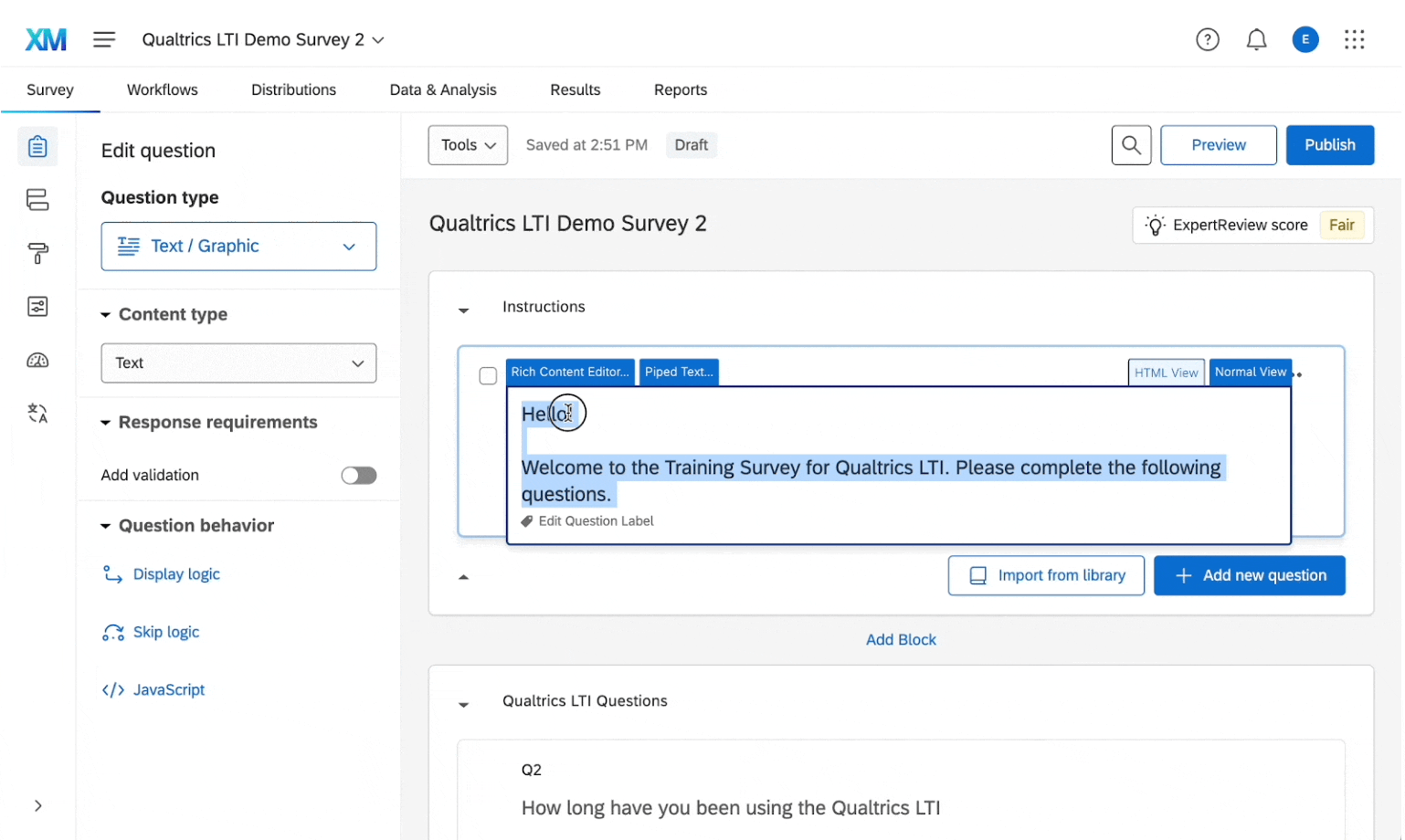Collapse the Instructions block
Screen dimensions: 1405x840
tap(463, 310)
